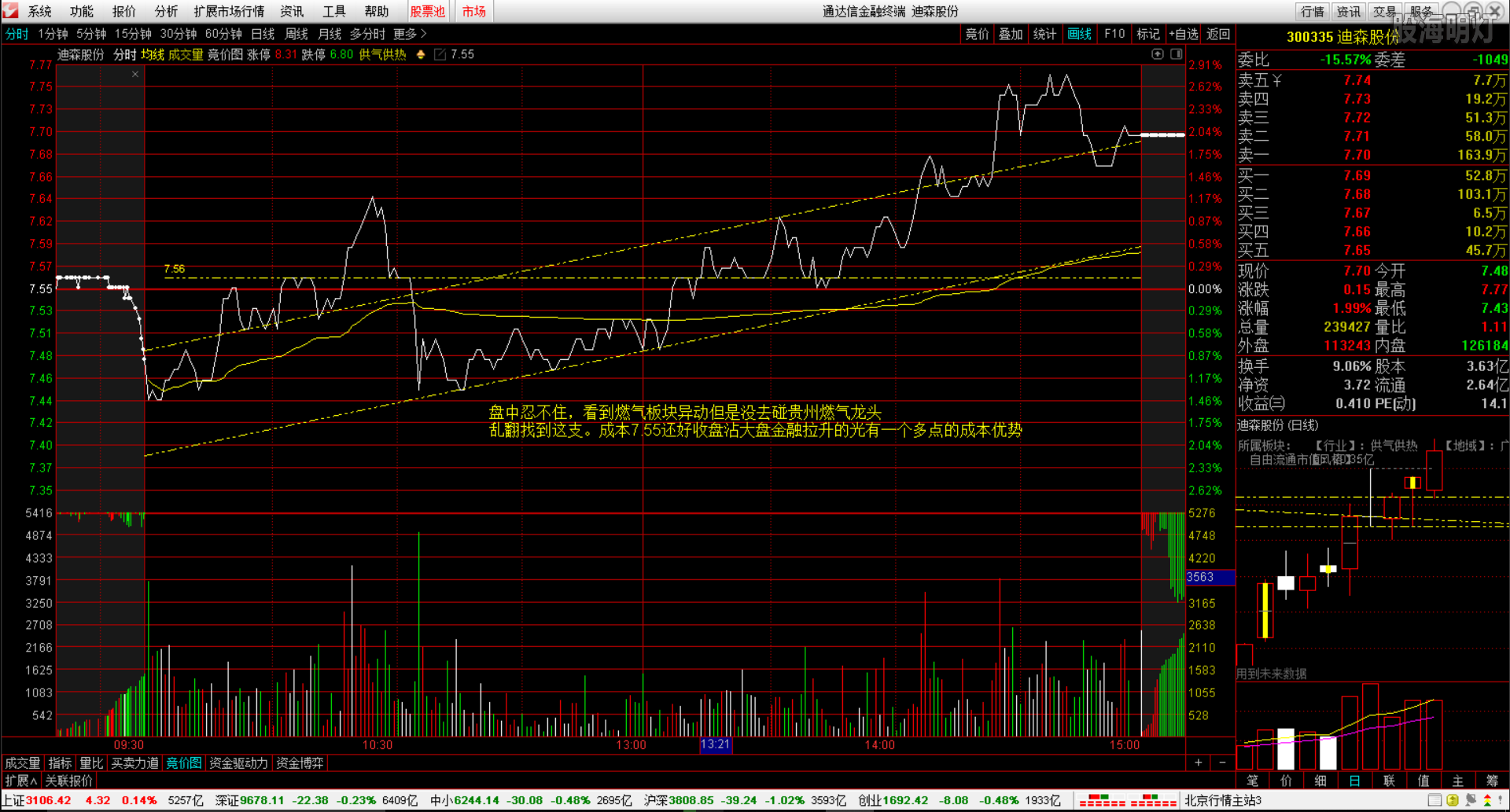This screenshot has width=1510, height=812.
Task: Click the 返回 button
Action: click(x=1218, y=34)
